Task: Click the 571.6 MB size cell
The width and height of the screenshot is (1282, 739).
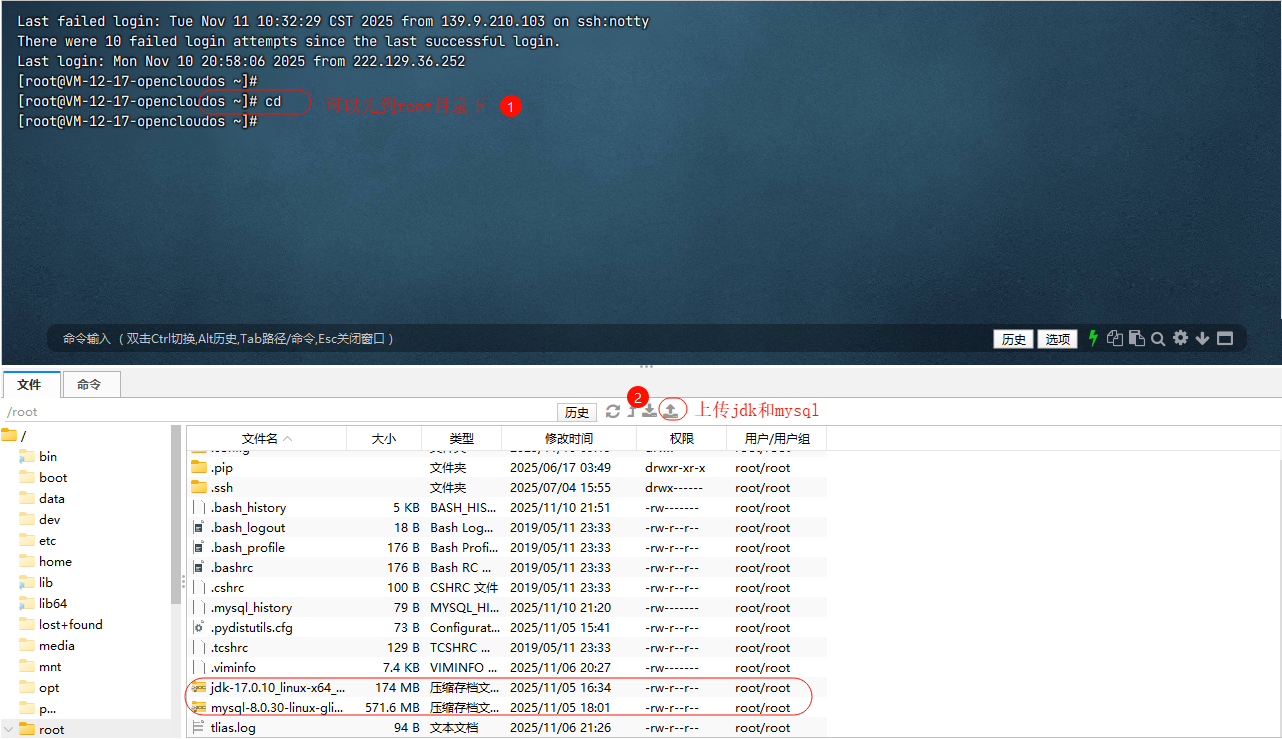Action: (x=392, y=707)
